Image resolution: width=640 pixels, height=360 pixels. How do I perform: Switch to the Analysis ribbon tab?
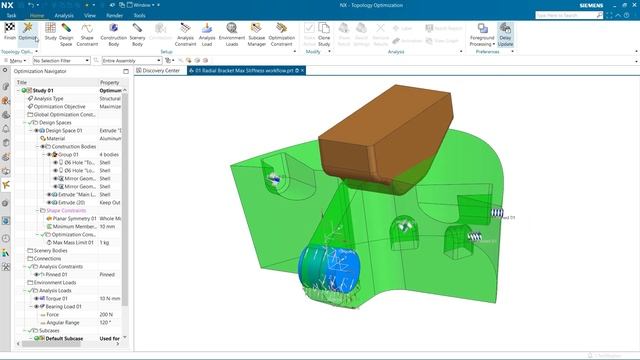click(64, 16)
